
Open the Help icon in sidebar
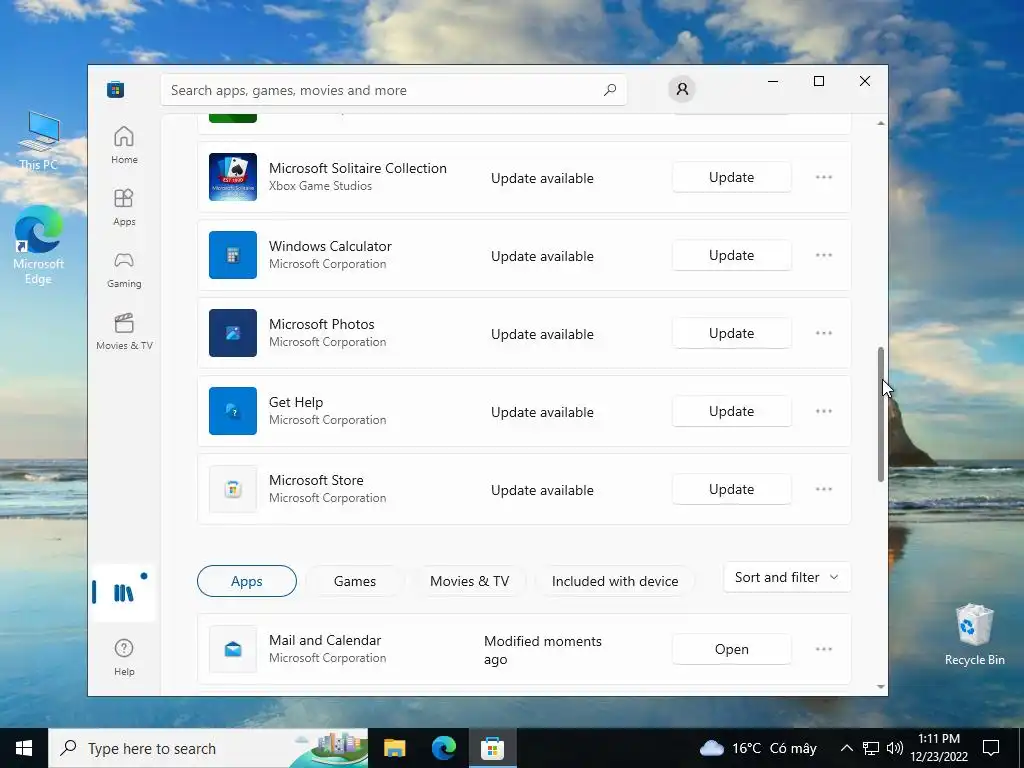[x=124, y=657]
